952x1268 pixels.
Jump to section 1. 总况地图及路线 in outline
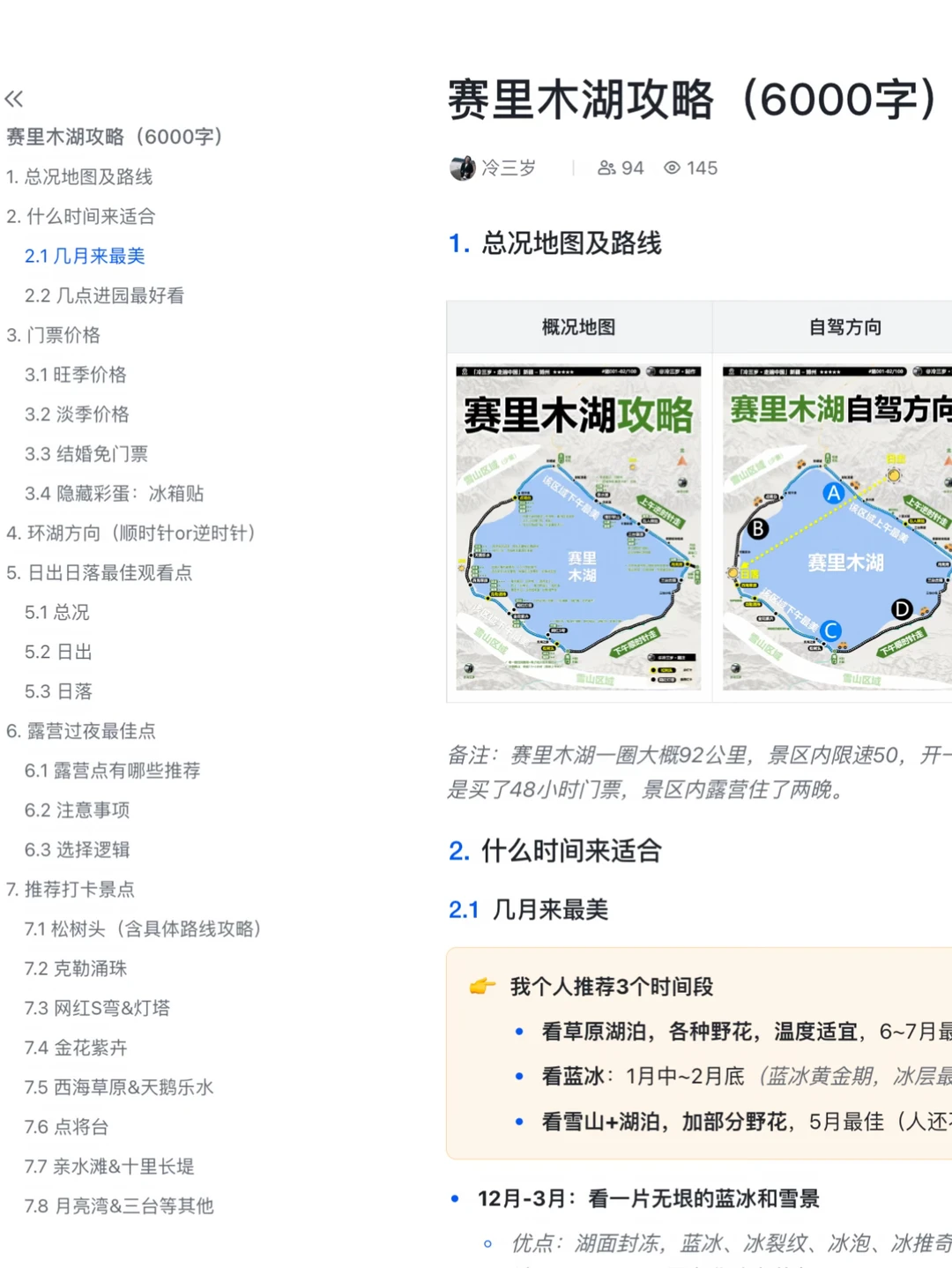click(79, 176)
